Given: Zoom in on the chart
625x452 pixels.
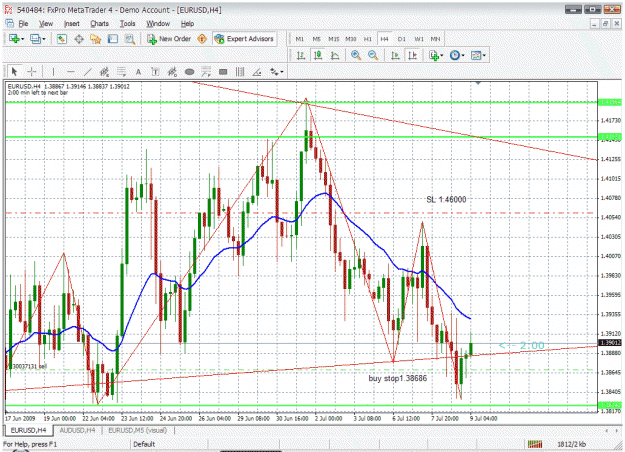Looking at the screenshot, I should pos(356,55).
